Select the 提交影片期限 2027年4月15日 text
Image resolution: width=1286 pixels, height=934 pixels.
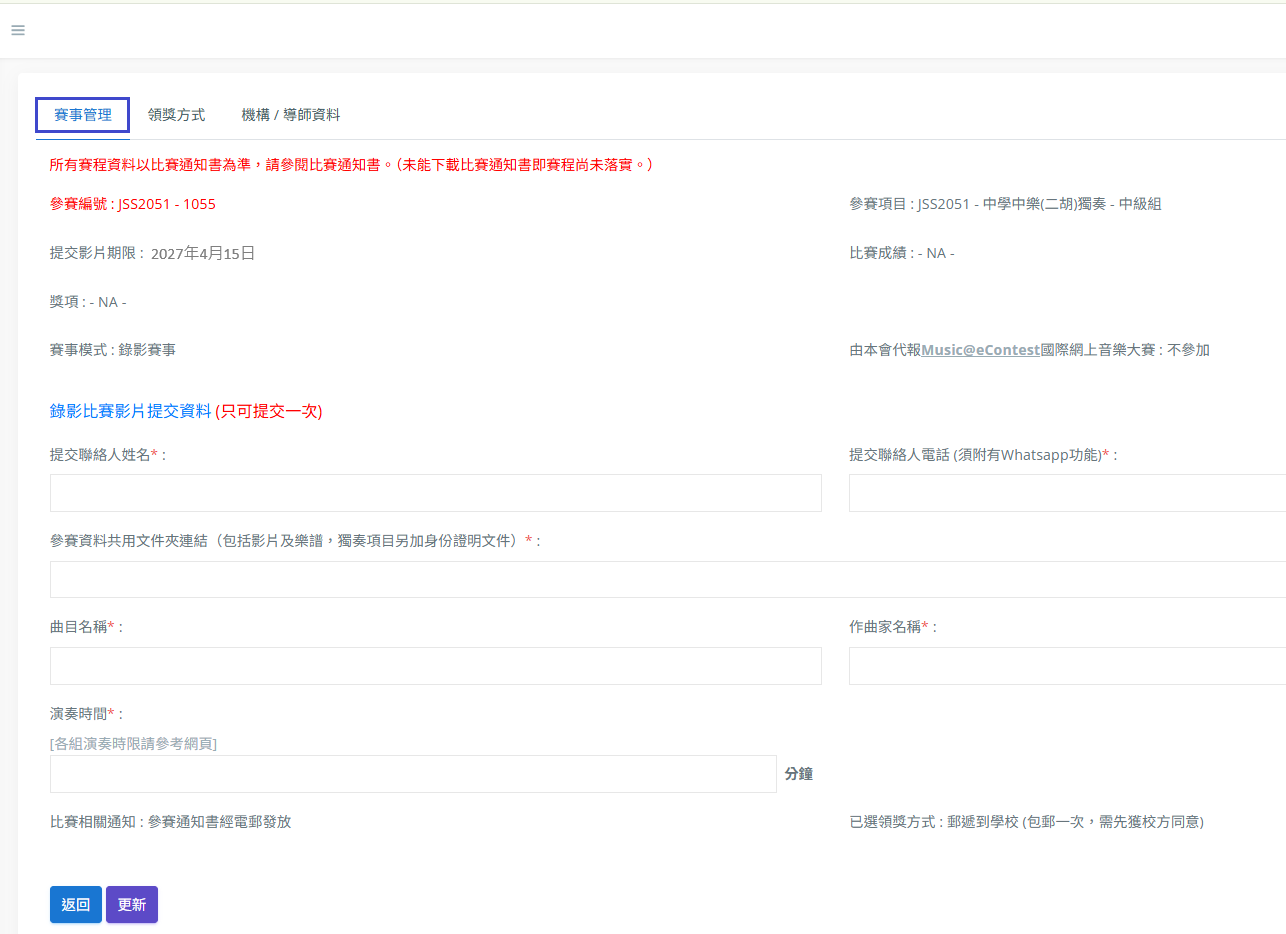[x=153, y=253]
